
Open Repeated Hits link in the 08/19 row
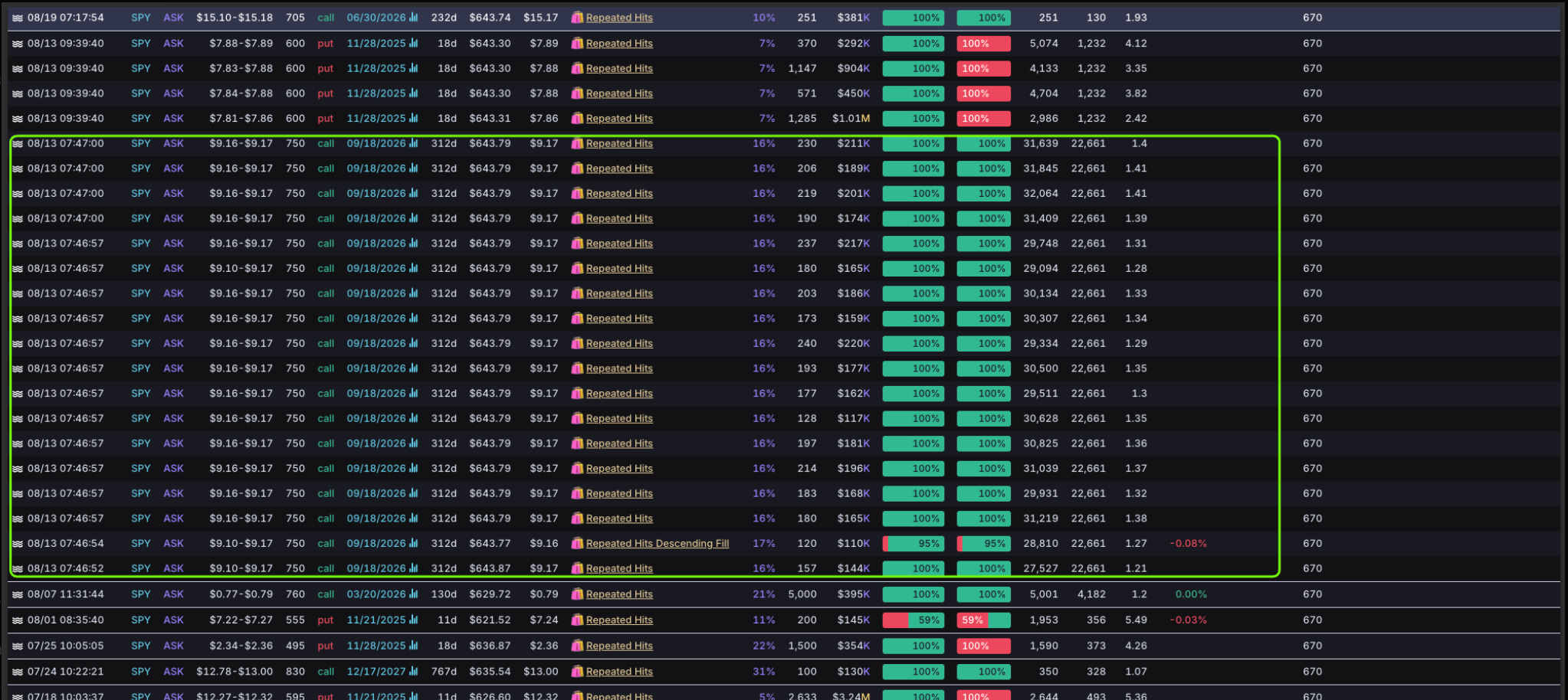pos(619,18)
